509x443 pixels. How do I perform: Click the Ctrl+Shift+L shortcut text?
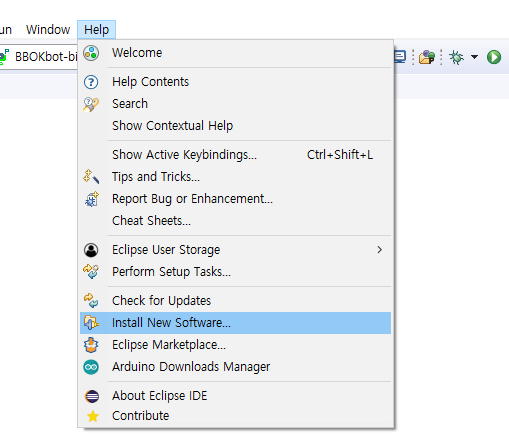tap(340, 155)
